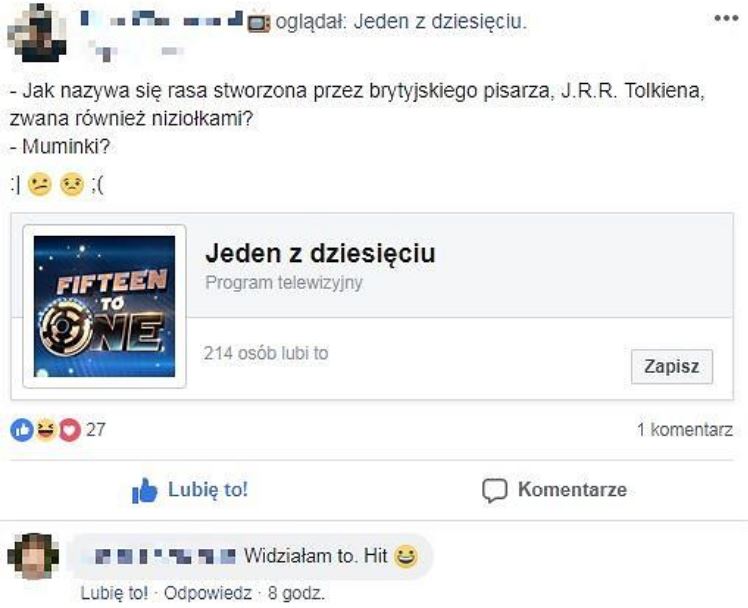Open the Jeden z dziesięciu activity link
The width and height of the screenshot is (748, 608).
click(440, 22)
